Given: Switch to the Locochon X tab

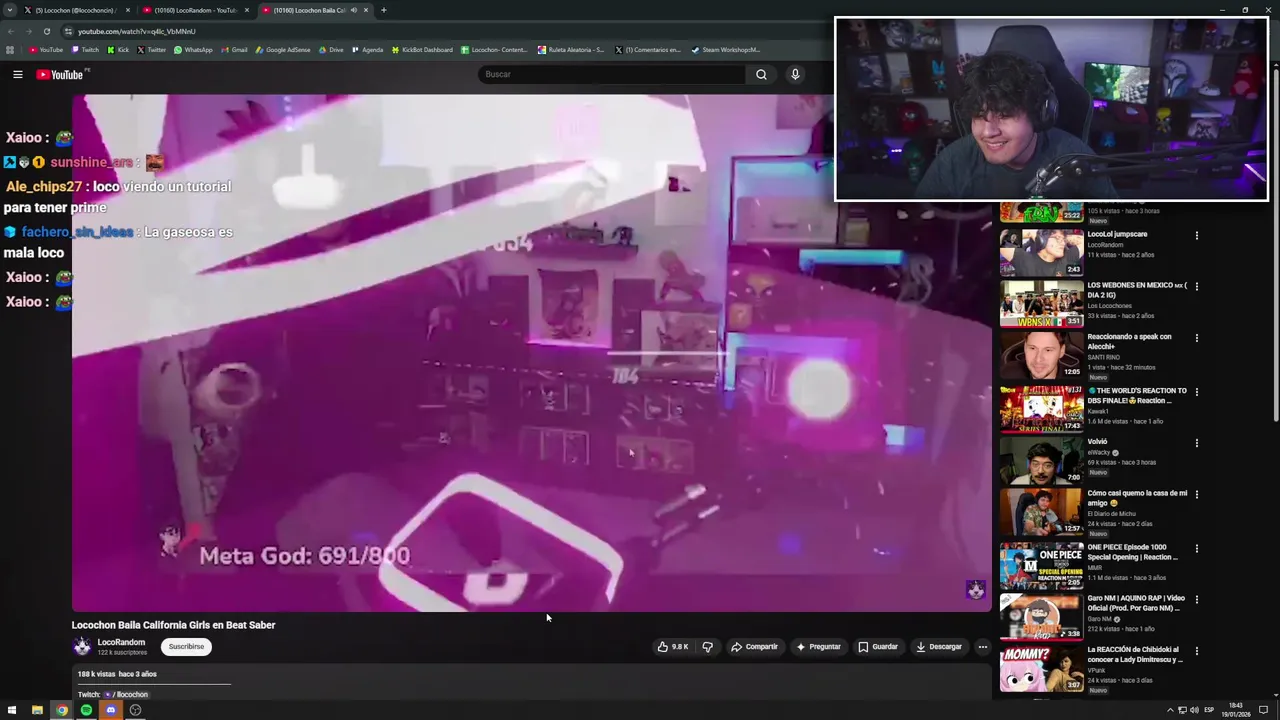Looking at the screenshot, I should (76, 10).
